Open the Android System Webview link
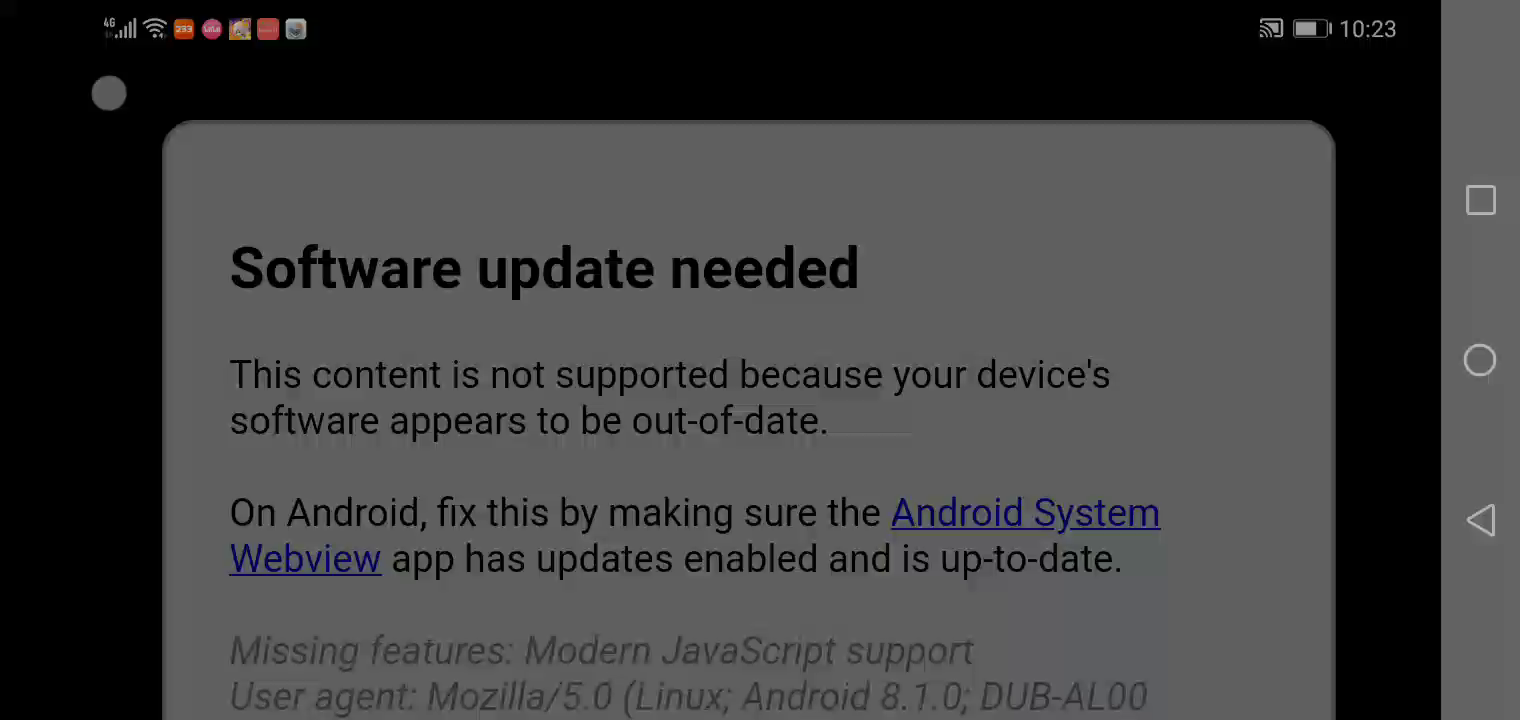 [1025, 513]
